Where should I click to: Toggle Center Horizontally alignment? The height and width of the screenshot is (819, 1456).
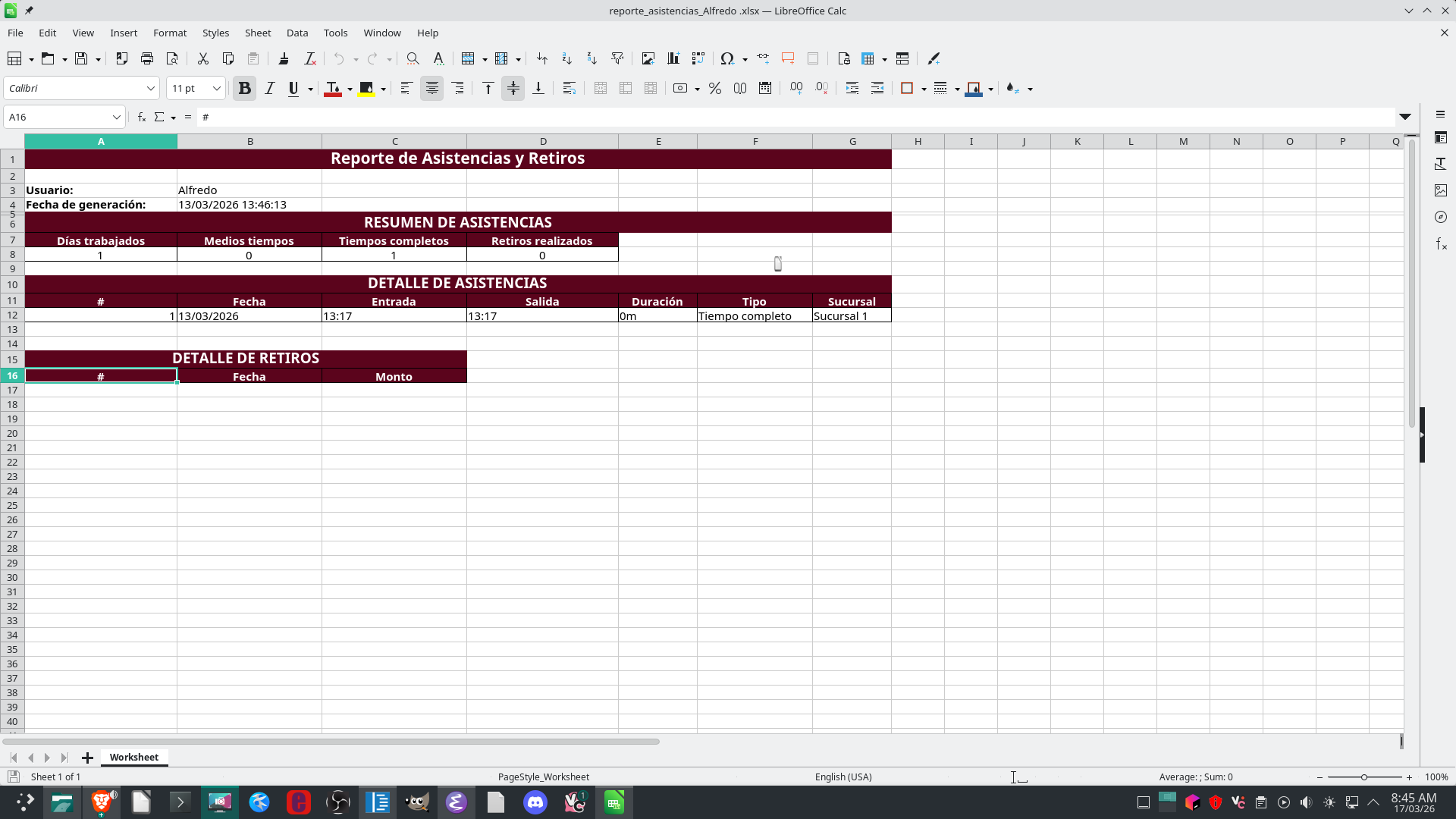pyautogui.click(x=431, y=89)
